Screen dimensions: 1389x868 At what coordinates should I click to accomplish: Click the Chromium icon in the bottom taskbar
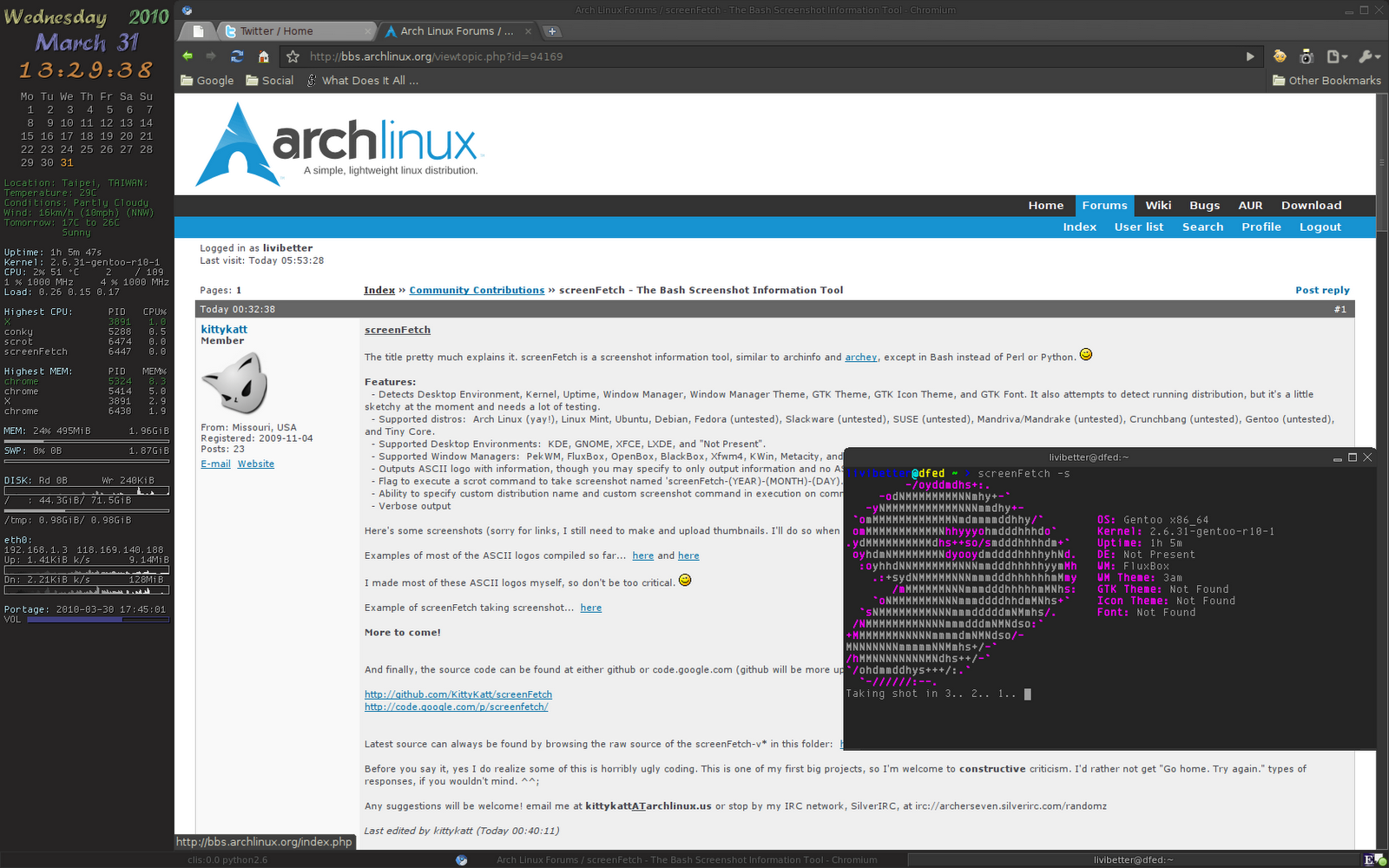461,860
